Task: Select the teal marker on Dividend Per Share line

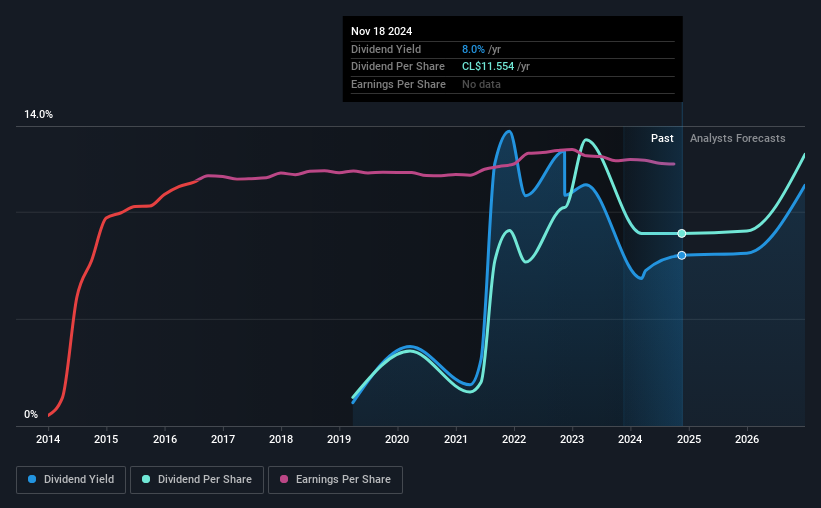Action: [x=682, y=234]
